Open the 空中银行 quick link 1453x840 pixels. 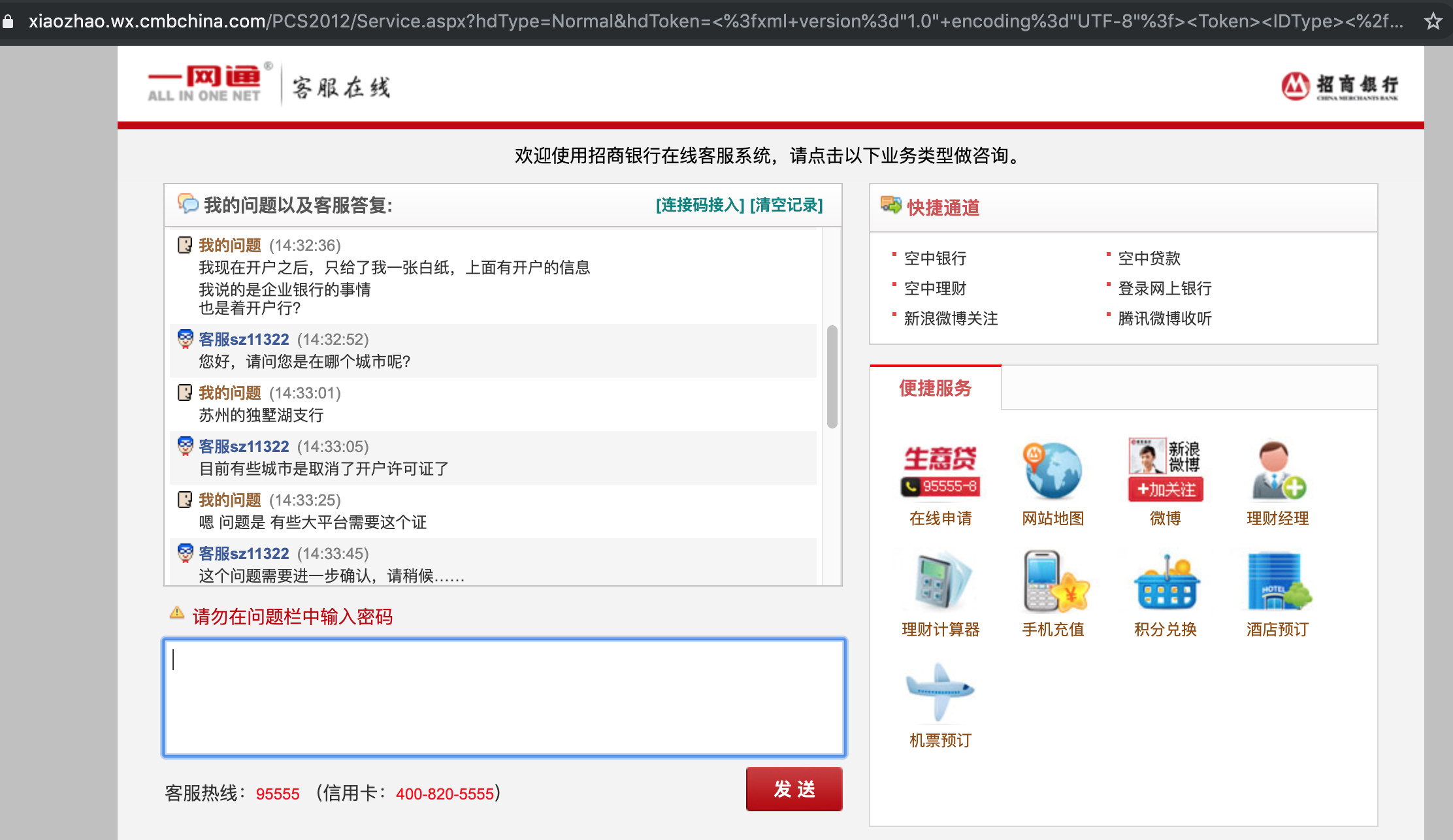coord(935,259)
